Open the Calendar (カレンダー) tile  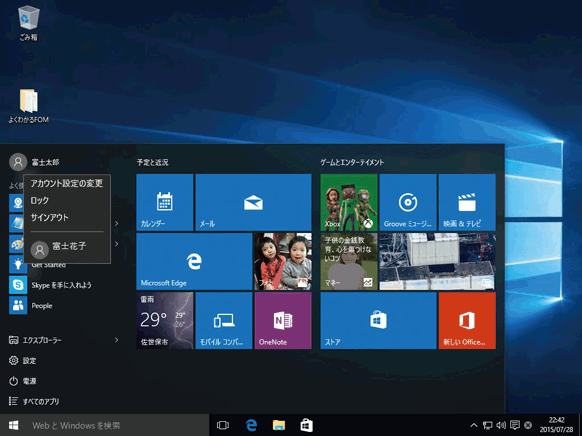click(x=164, y=202)
